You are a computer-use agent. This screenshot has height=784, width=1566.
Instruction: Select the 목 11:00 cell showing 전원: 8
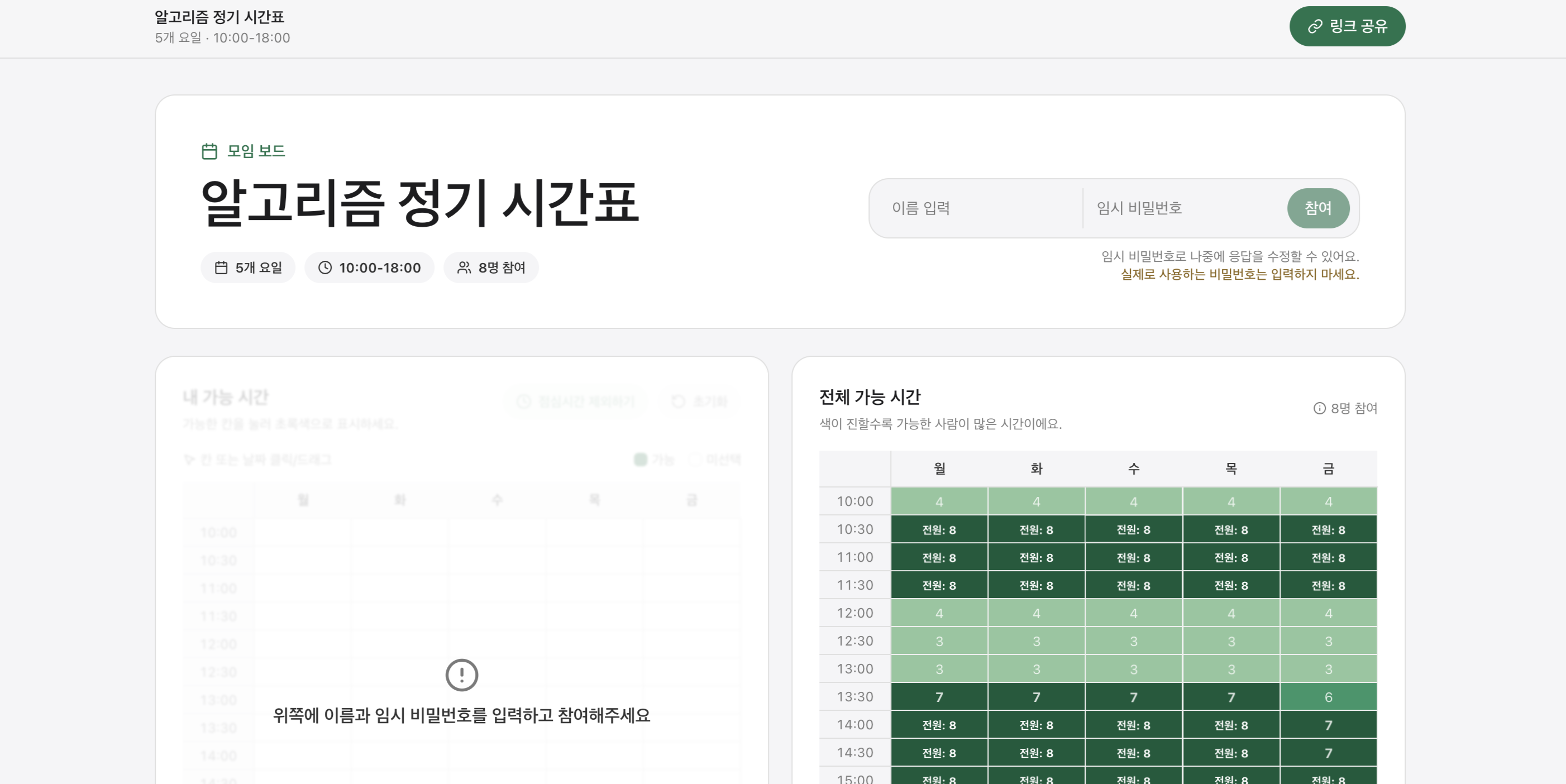(1231, 557)
